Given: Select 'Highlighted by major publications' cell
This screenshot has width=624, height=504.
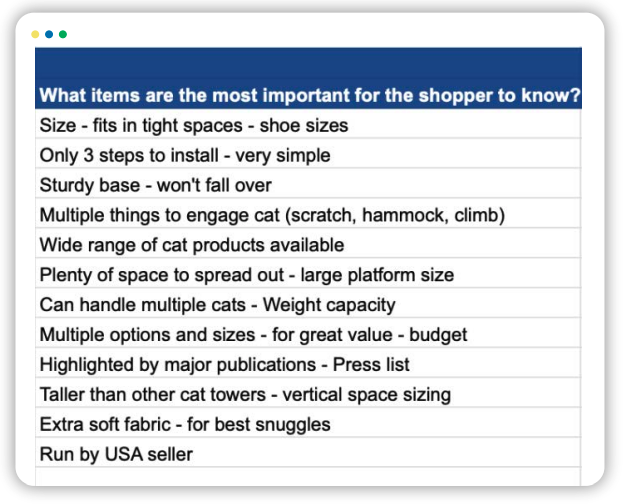Looking at the screenshot, I should [308, 363].
